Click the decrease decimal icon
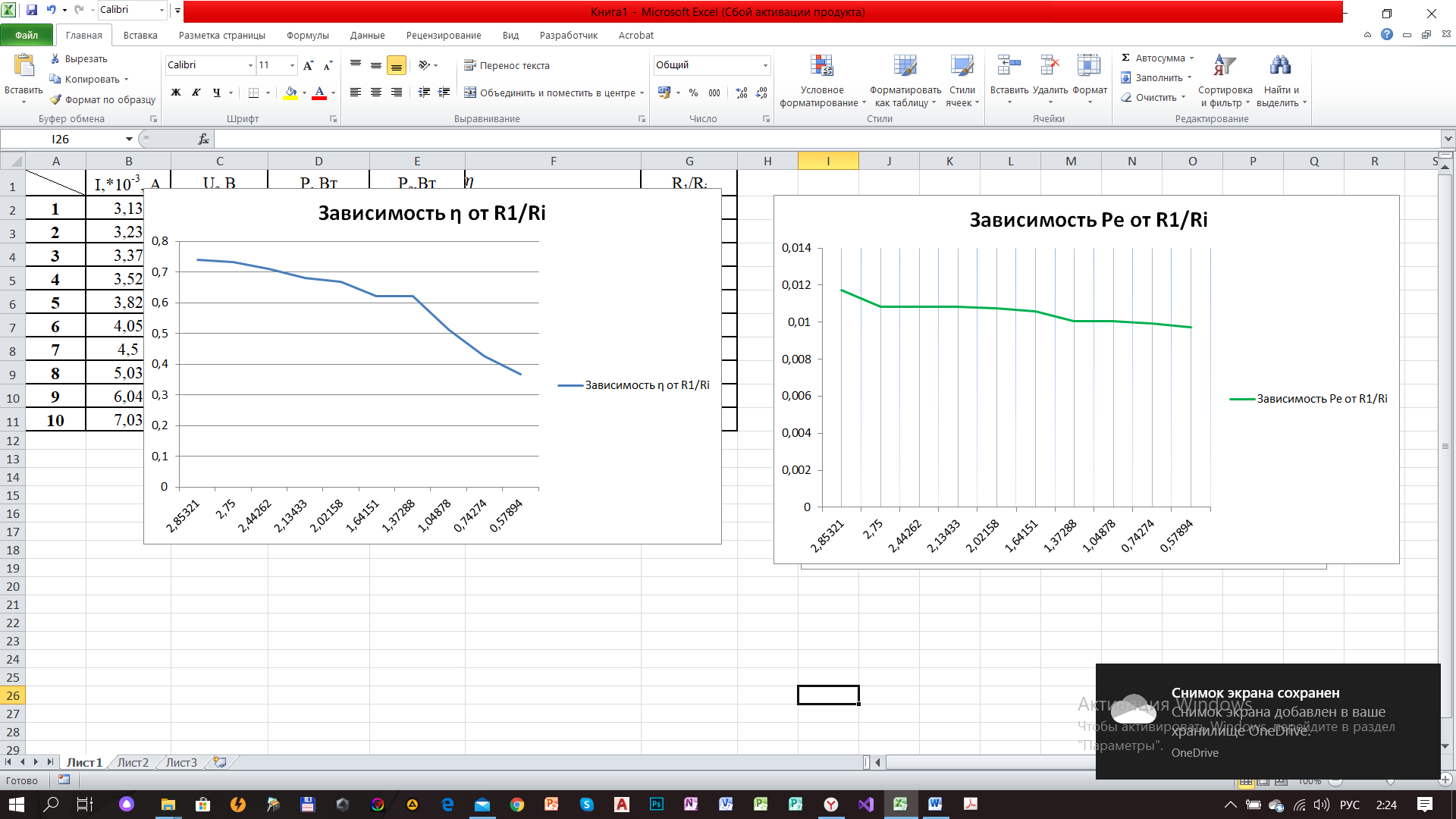The width and height of the screenshot is (1456, 819). [761, 93]
